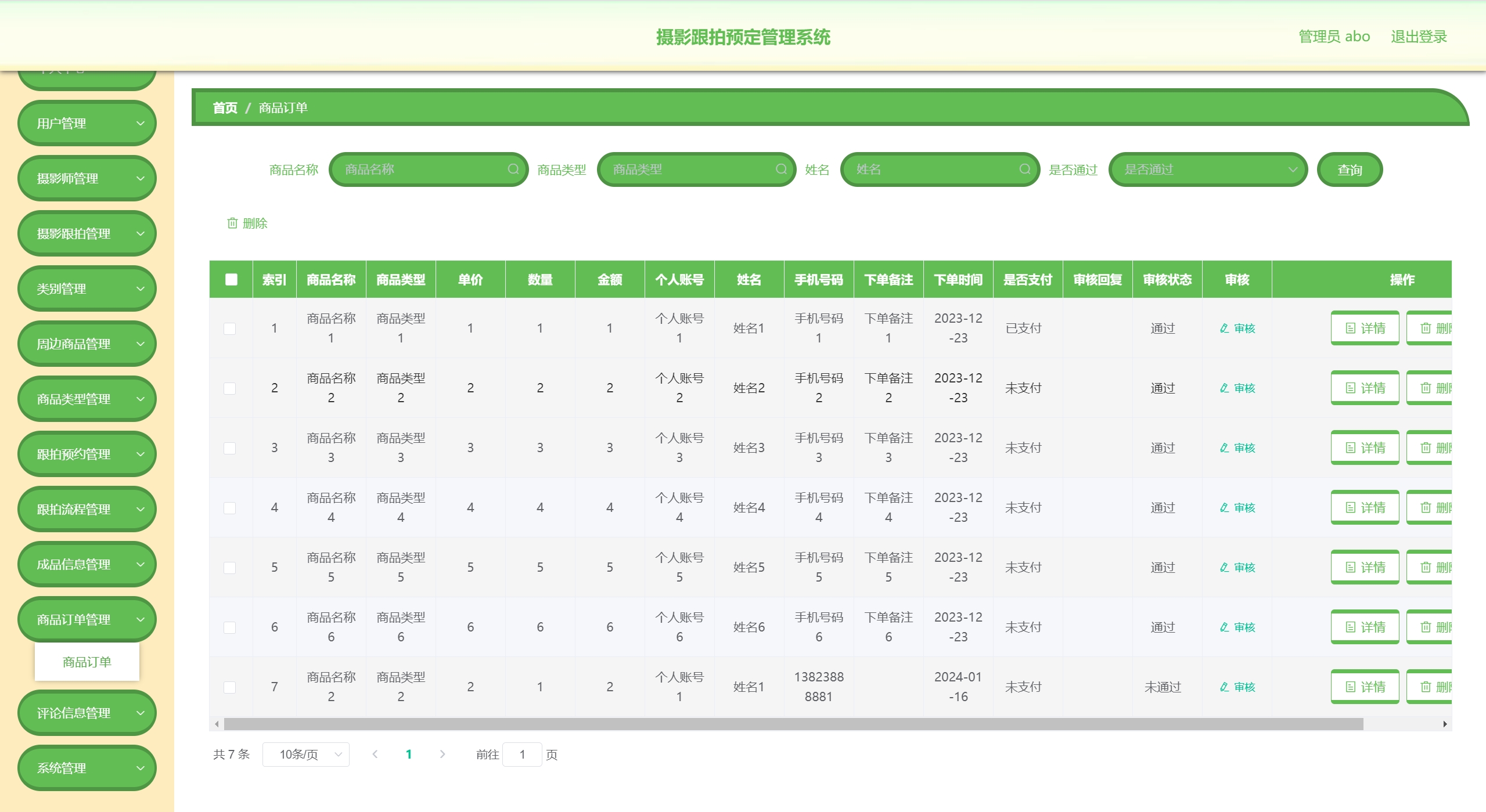Click search icon in 商品名称 field
Viewport: 1486px width, 812px height.
[x=513, y=169]
